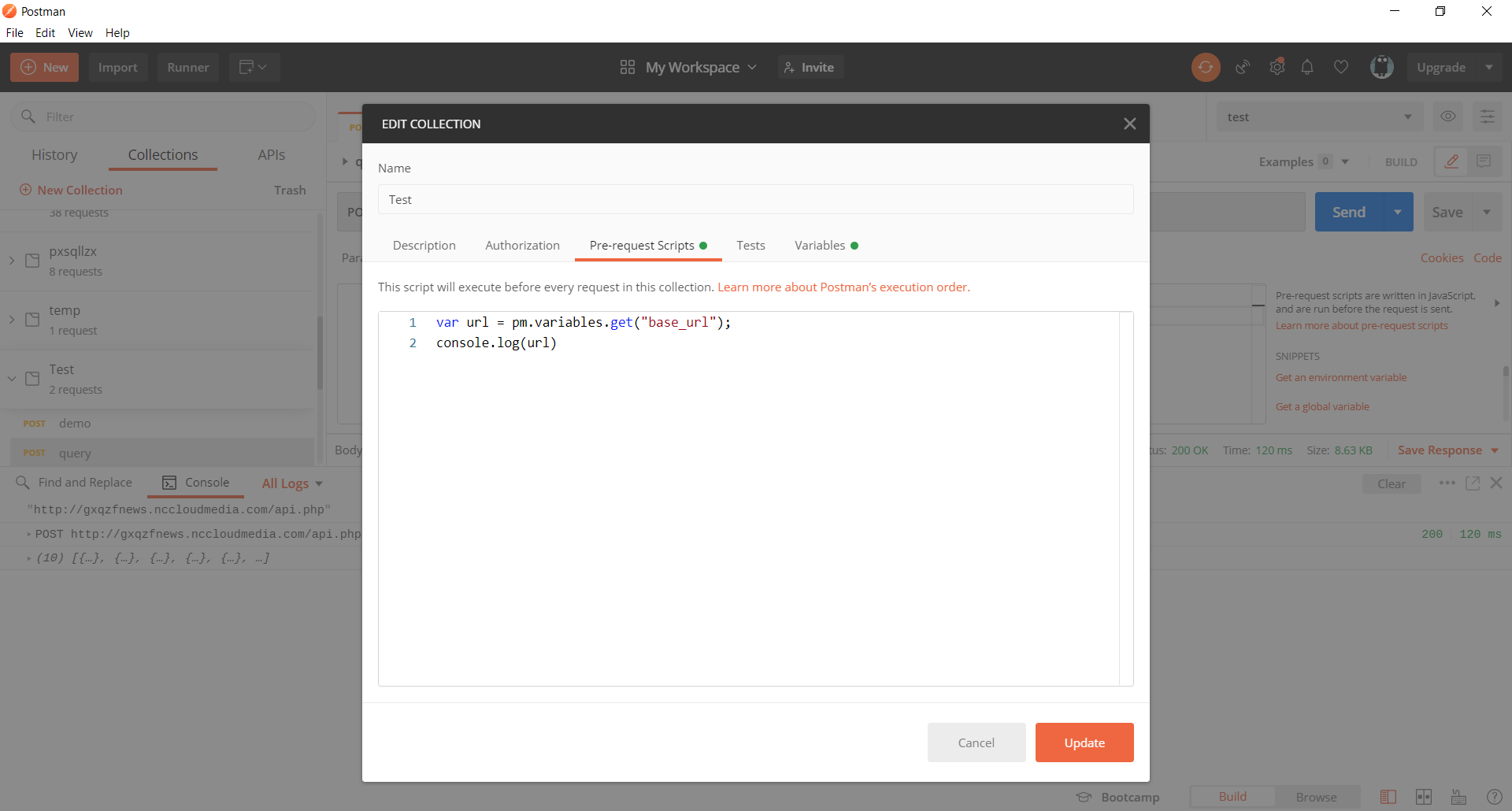Click New Collection link
The width and height of the screenshot is (1512, 811).
(x=71, y=190)
